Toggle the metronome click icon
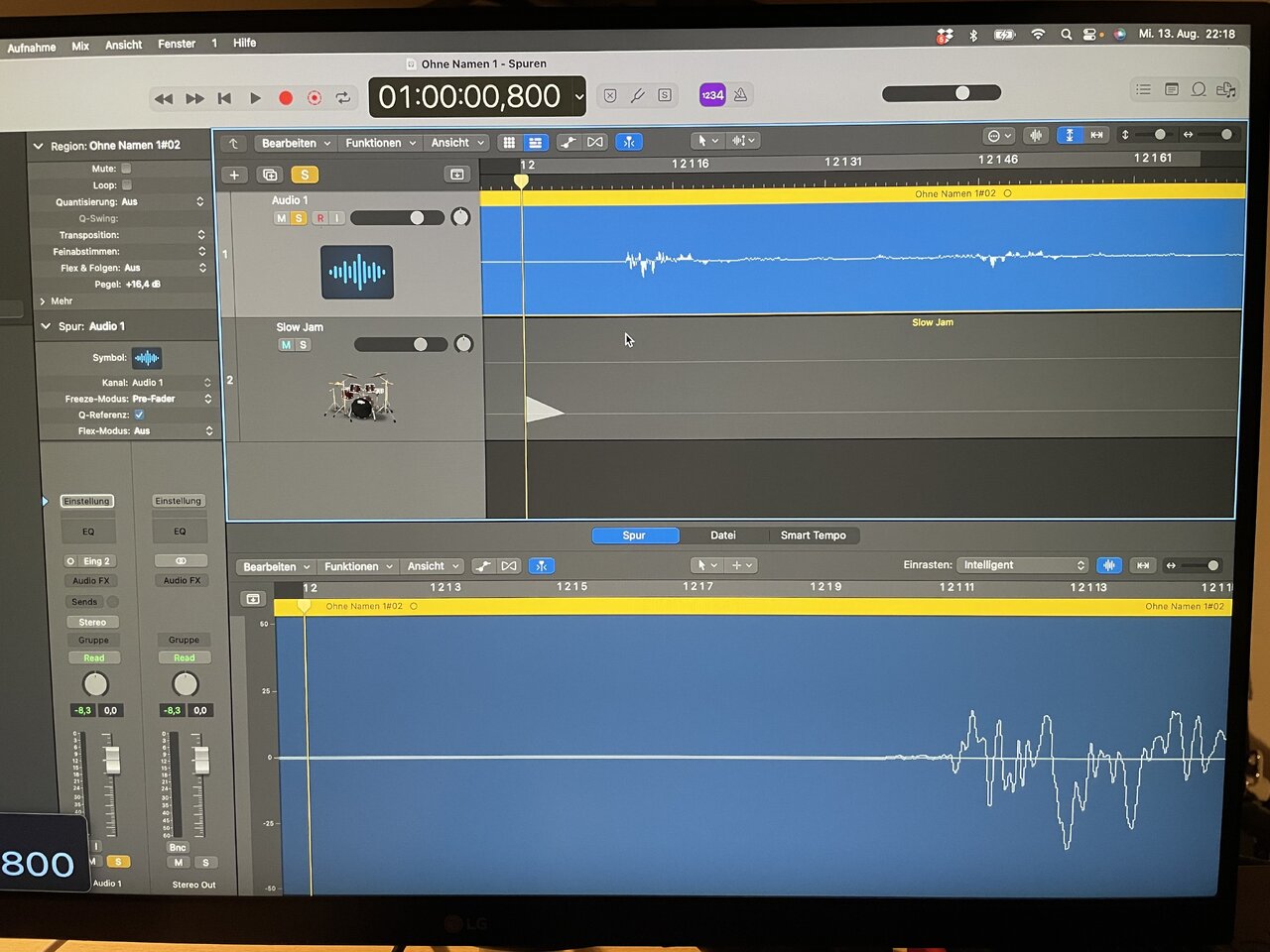Screen dimensions: 1270x952 (740, 95)
